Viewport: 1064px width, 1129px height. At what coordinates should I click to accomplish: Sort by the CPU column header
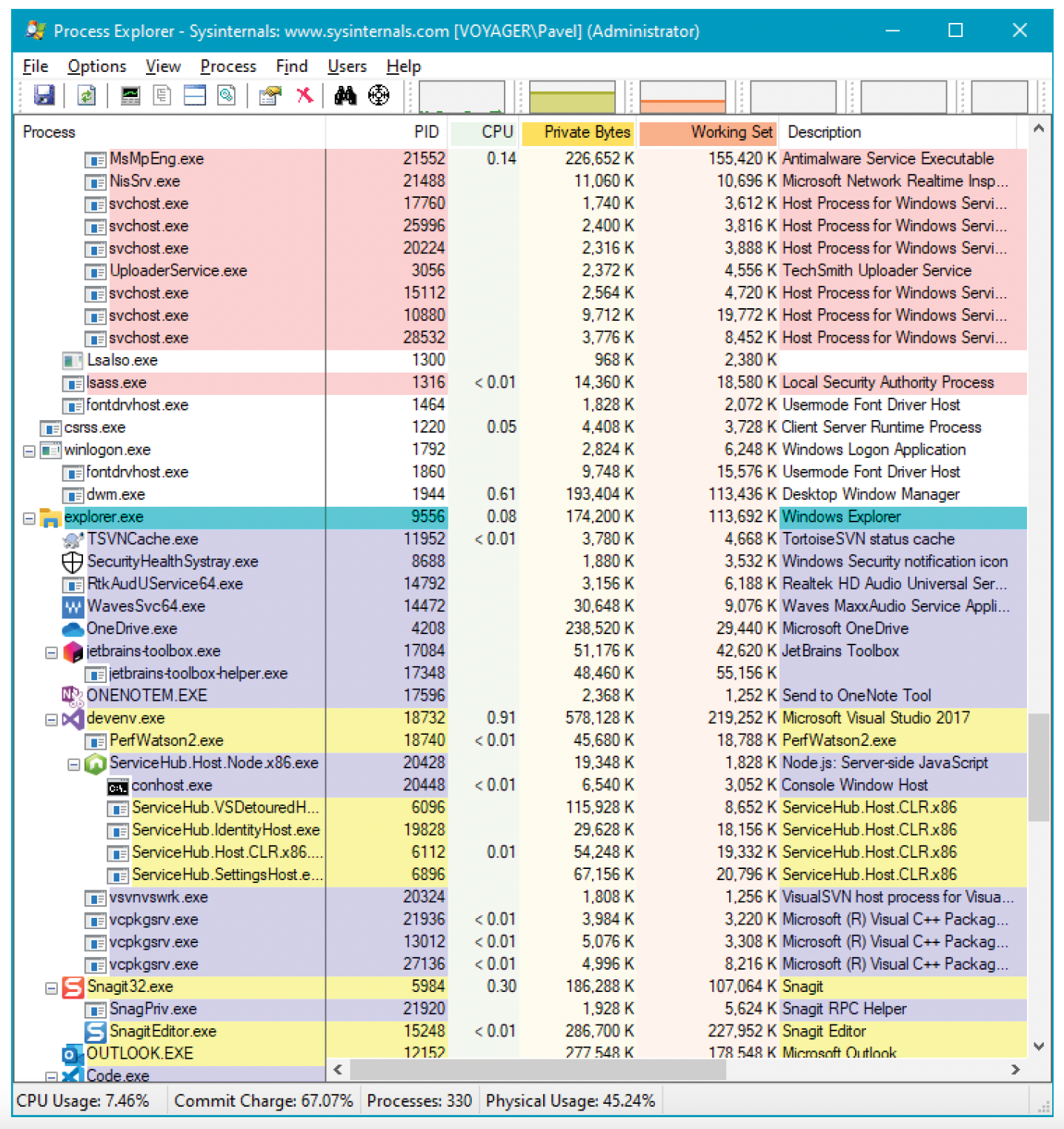[x=484, y=132]
